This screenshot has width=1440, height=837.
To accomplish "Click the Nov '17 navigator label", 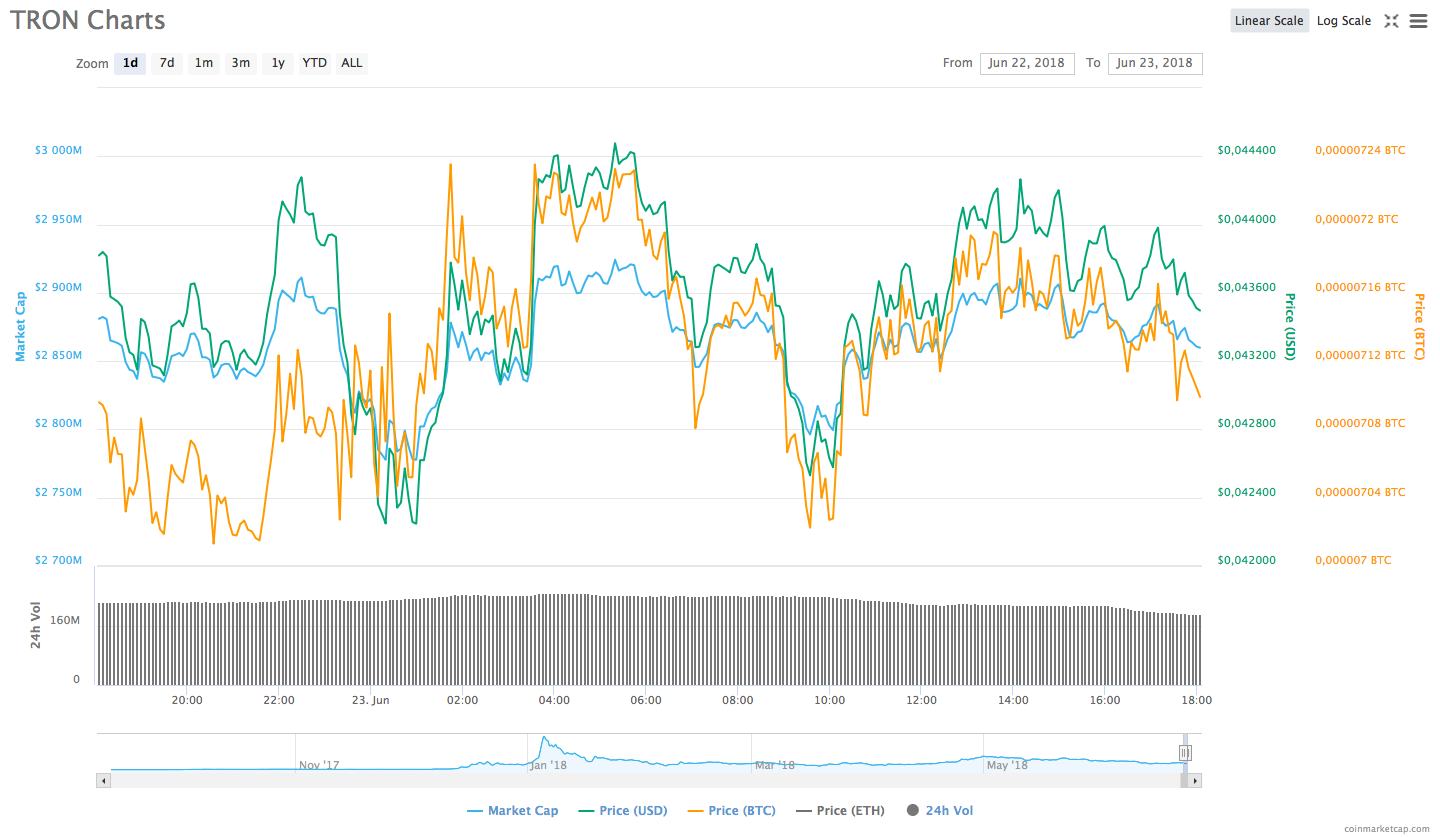I will click(x=319, y=766).
